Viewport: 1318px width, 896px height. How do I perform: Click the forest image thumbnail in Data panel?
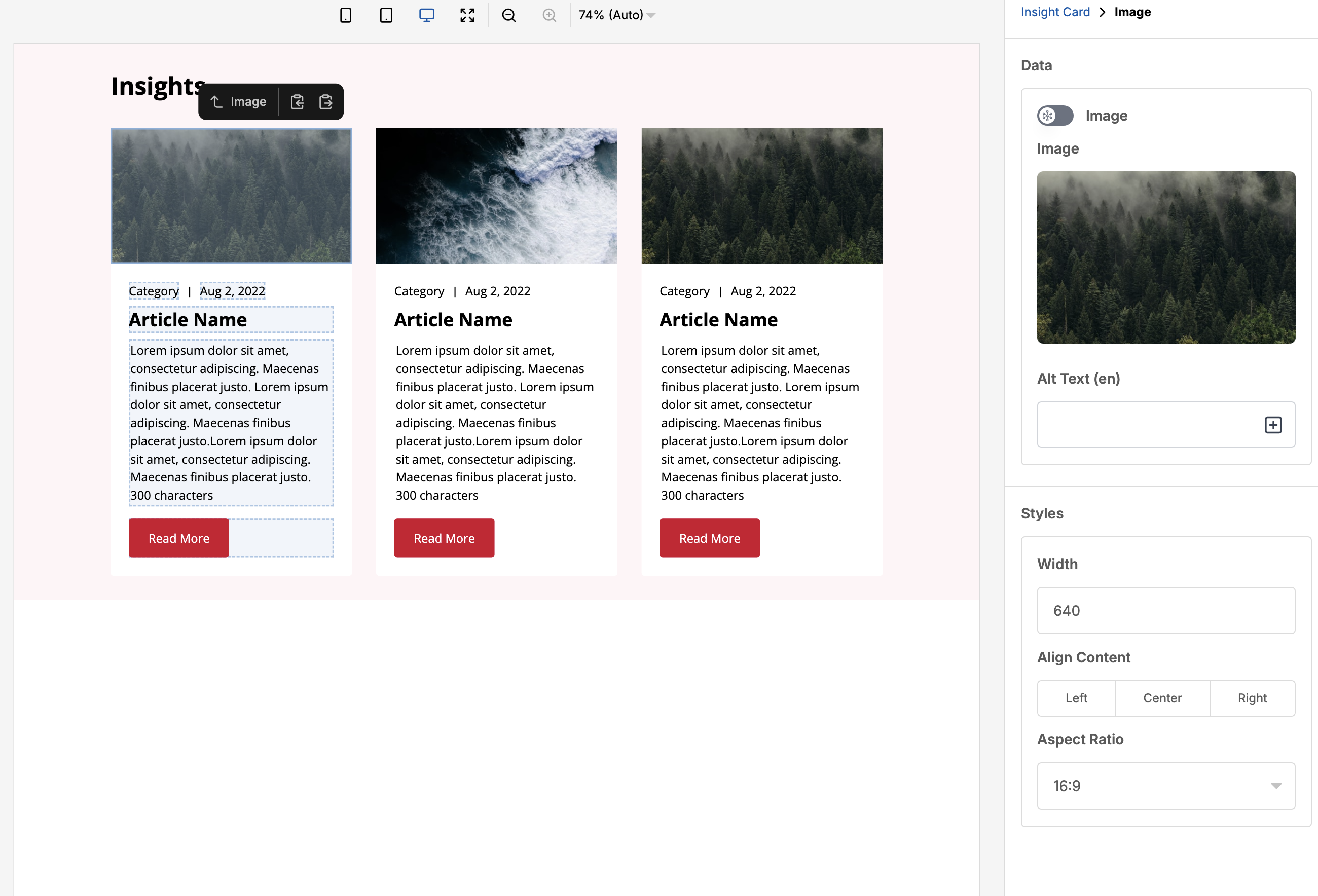point(1166,257)
